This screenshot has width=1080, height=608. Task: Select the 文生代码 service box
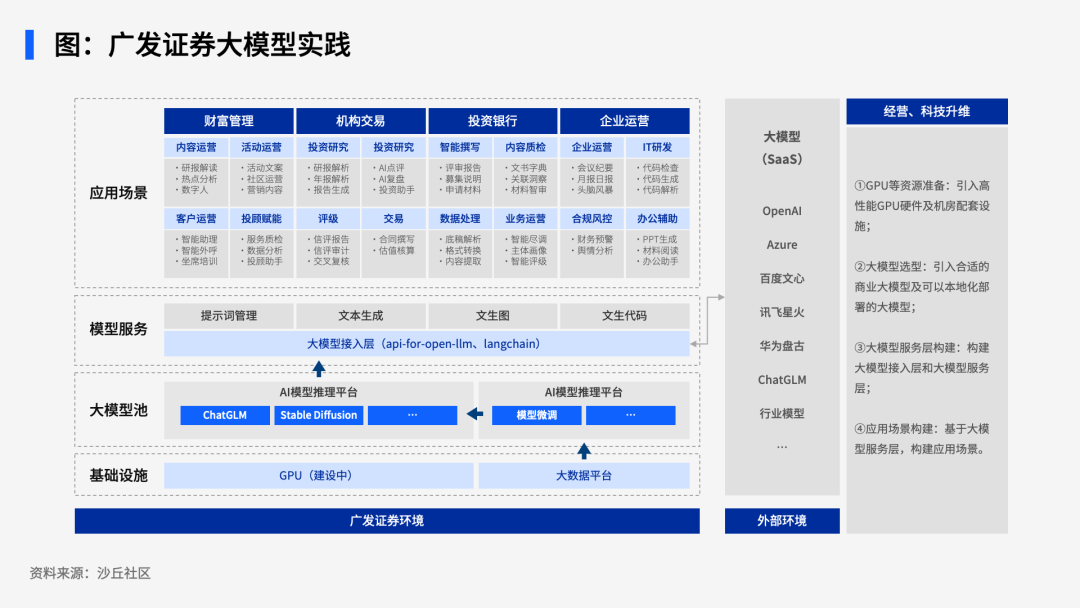pyautogui.click(x=624, y=316)
